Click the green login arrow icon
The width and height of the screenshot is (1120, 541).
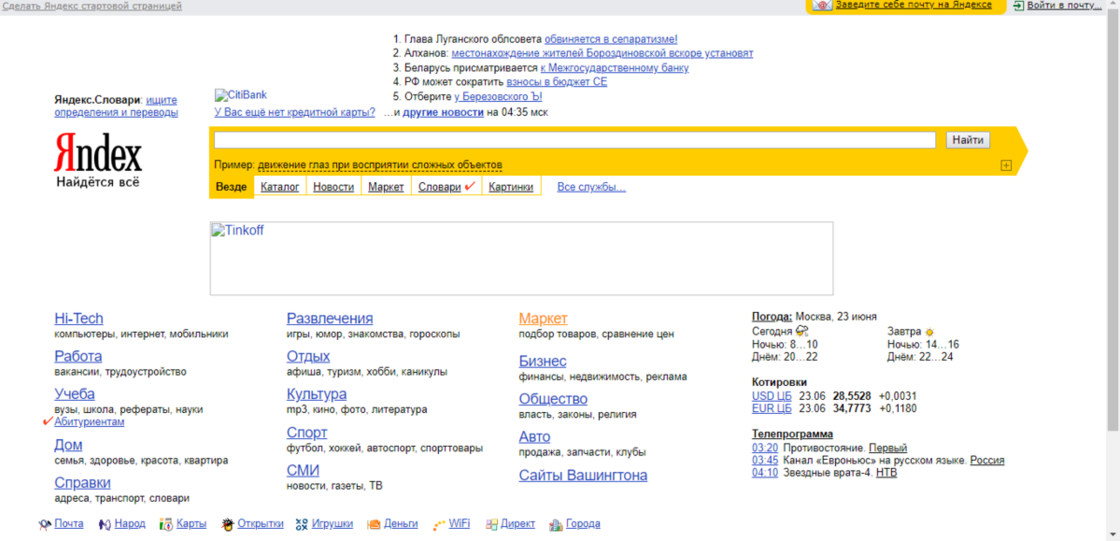point(1019,5)
